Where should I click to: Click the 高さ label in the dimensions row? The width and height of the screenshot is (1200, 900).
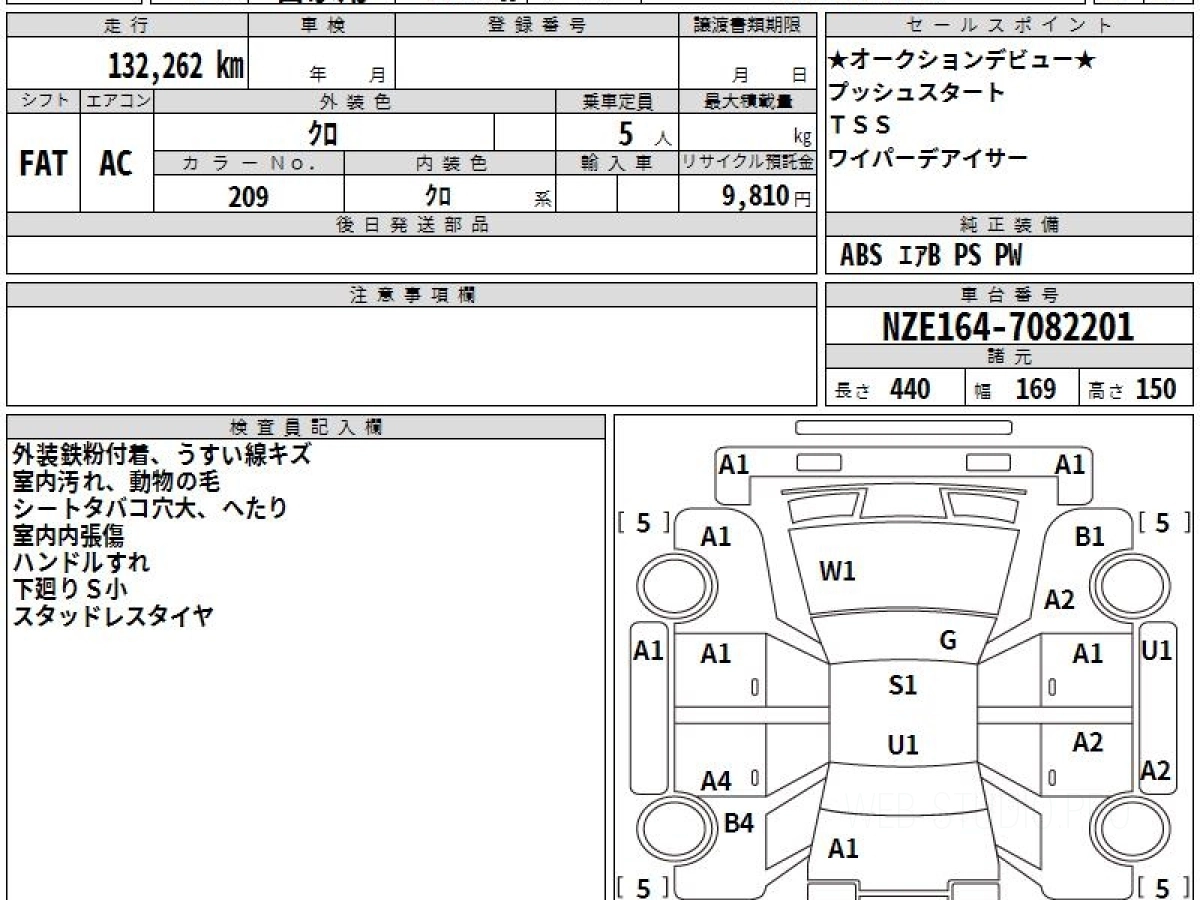[1107, 391]
